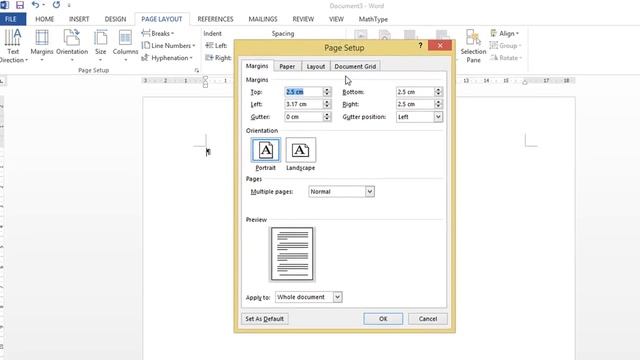Switch to the MAILINGS ribbon tab

(x=263, y=19)
